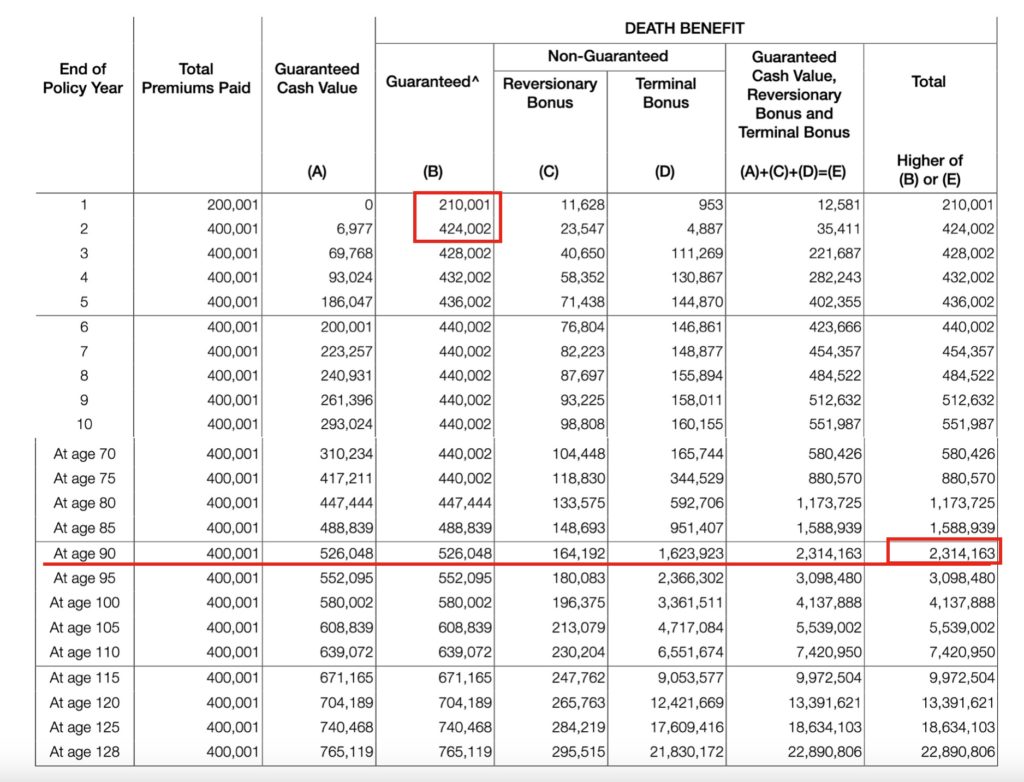
Task: Select the Total Premiums Paid column header
Action: (x=195, y=78)
